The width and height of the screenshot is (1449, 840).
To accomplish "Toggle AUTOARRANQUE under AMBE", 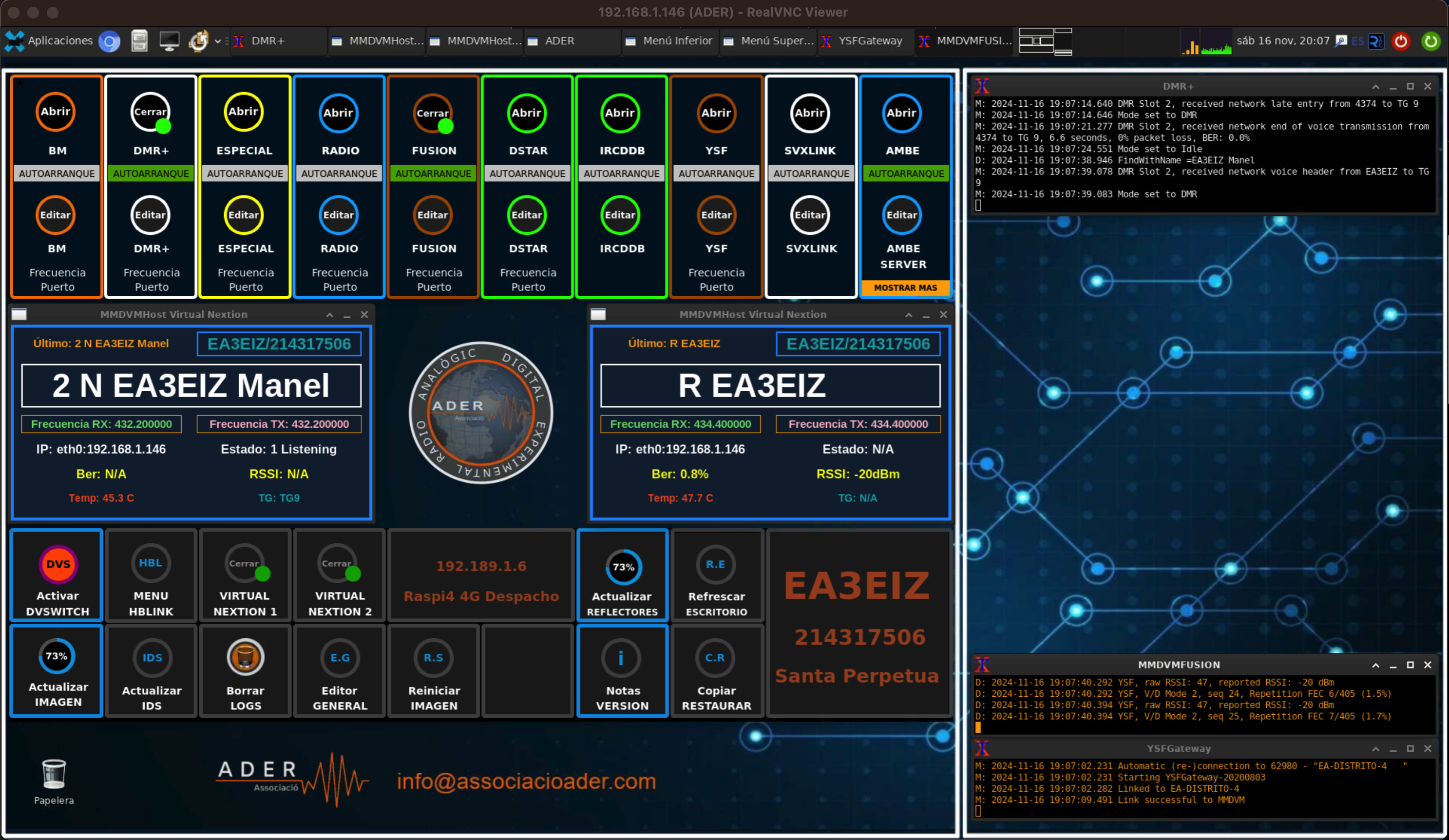I will click(x=906, y=173).
